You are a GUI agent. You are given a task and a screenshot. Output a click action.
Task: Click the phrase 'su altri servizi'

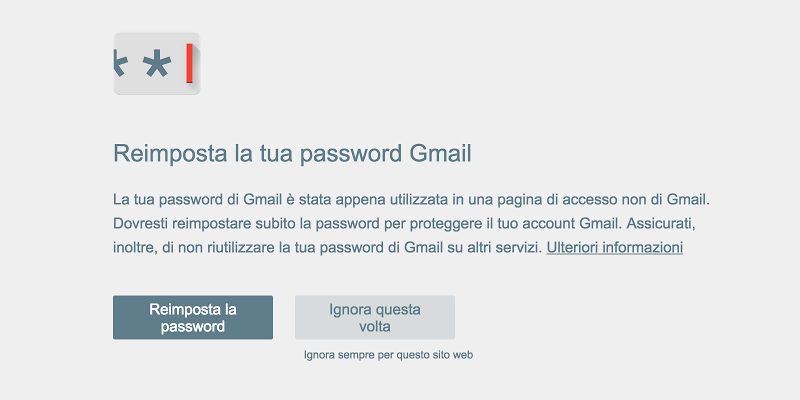tap(495, 248)
